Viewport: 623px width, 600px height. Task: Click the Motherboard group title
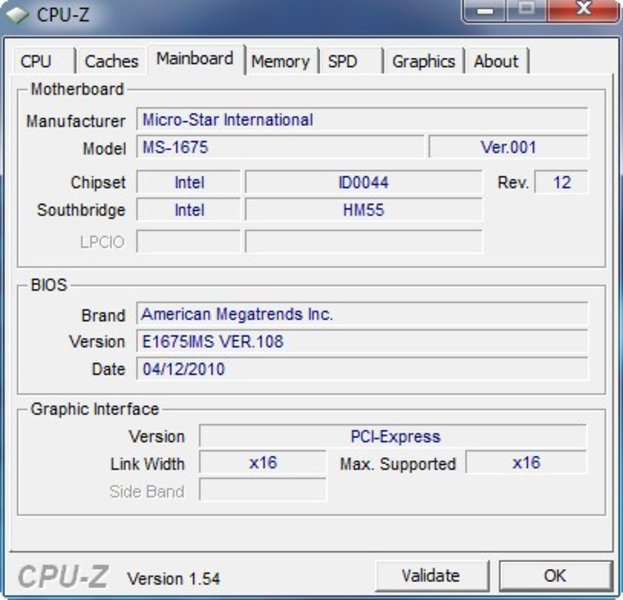point(77,89)
